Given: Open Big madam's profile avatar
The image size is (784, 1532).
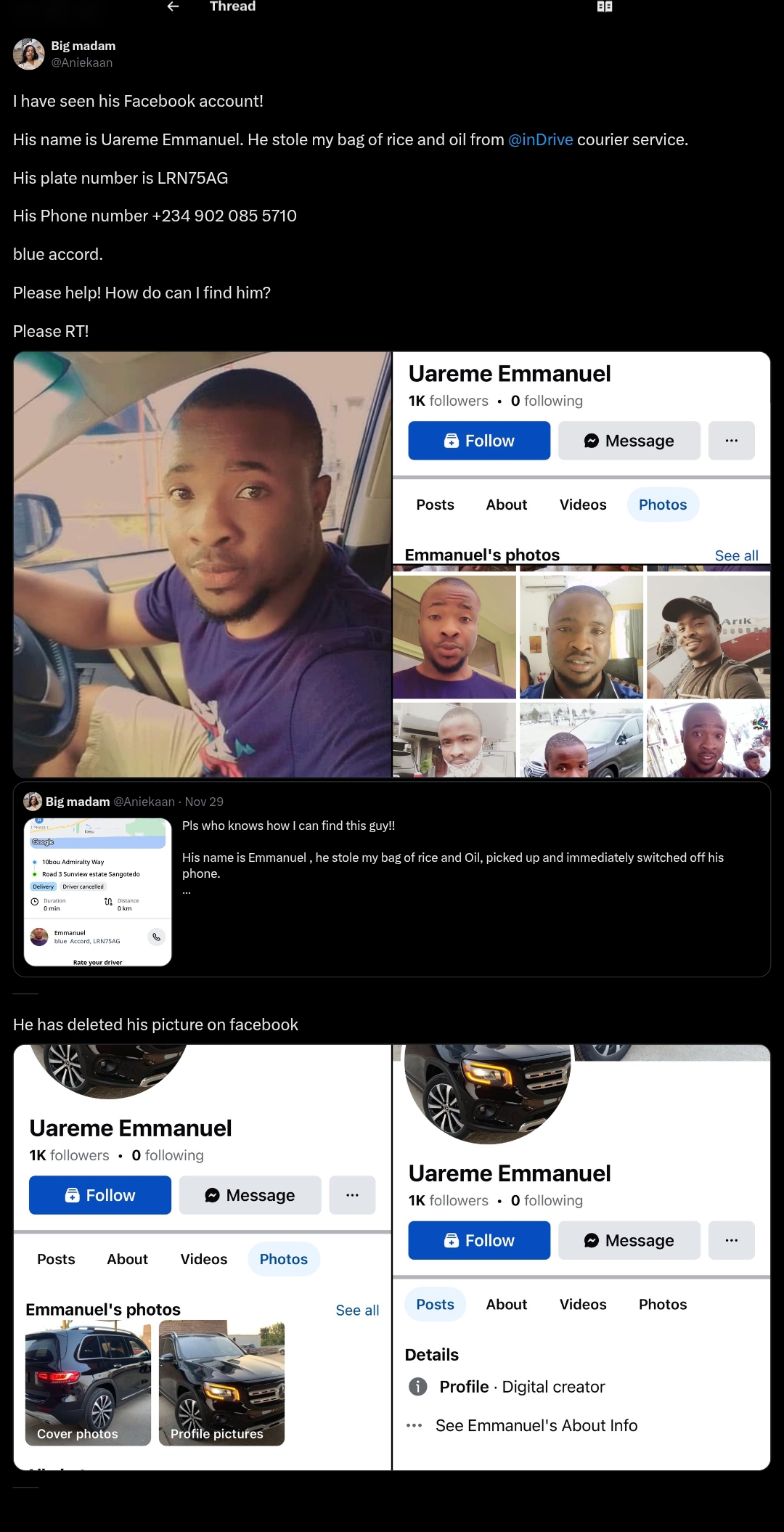Looking at the screenshot, I should (29, 54).
